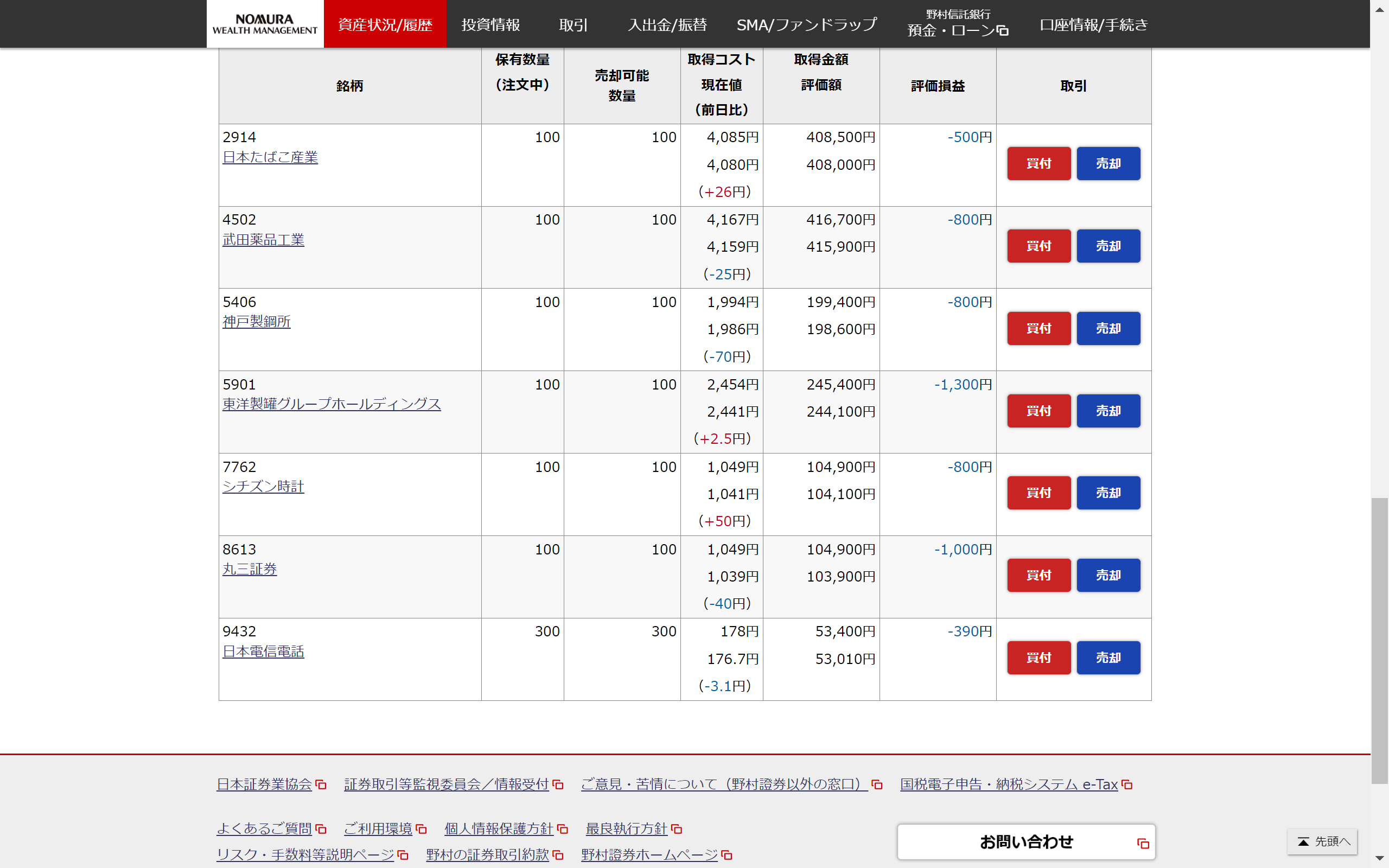The image size is (1389, 868).
Task: Open the 入出金/振替 menu
Action: coord(667,25)
